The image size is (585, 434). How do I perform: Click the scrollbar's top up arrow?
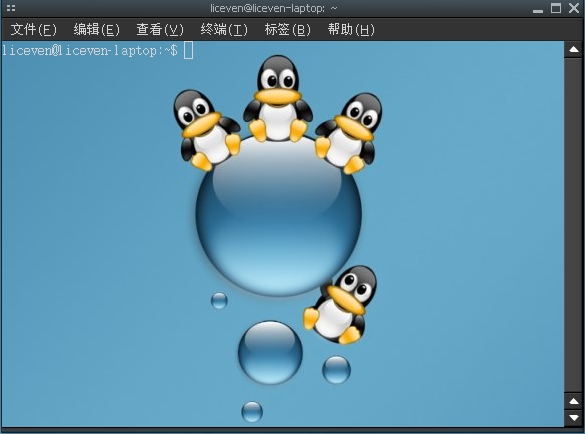[574, 50]
